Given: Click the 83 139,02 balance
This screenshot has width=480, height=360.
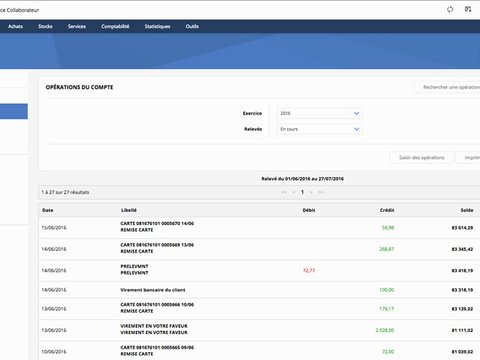Looking at the screenshot, I should coord(462,309).
